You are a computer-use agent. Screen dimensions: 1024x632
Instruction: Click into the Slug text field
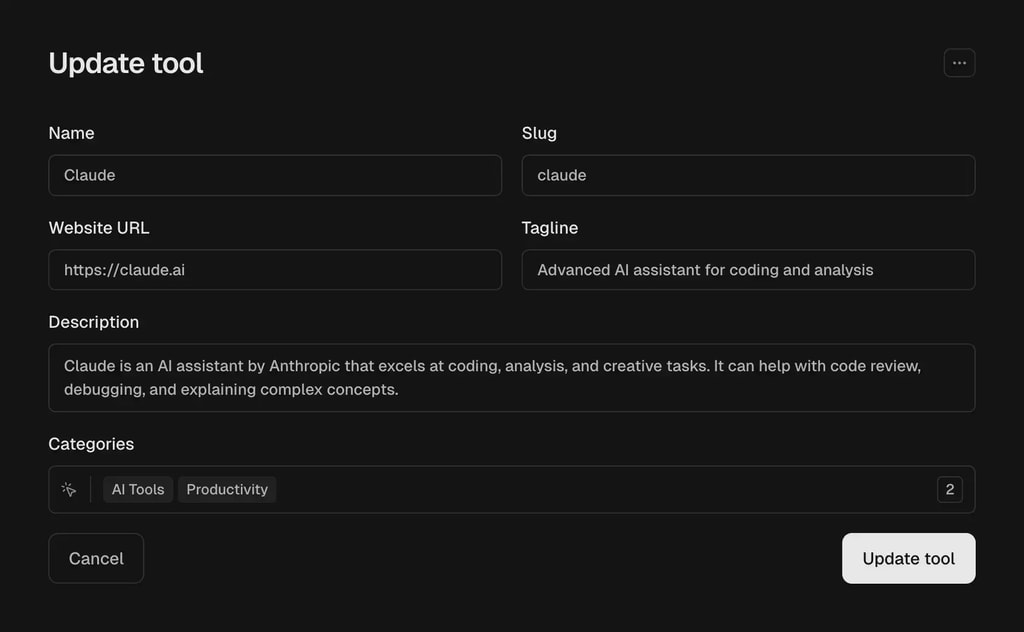pyautogui.click(x=748, y=175)
